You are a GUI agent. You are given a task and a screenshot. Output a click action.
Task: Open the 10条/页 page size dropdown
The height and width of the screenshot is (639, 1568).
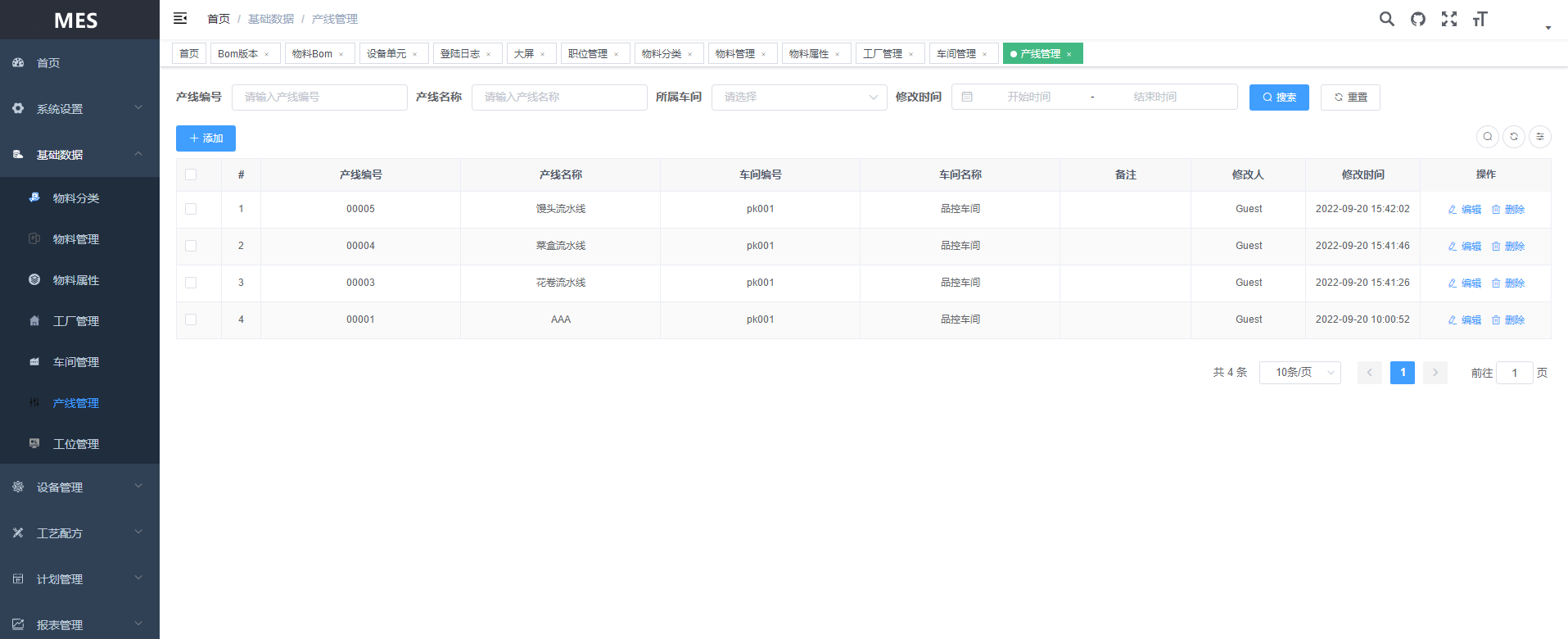[x=1299, y=373]
